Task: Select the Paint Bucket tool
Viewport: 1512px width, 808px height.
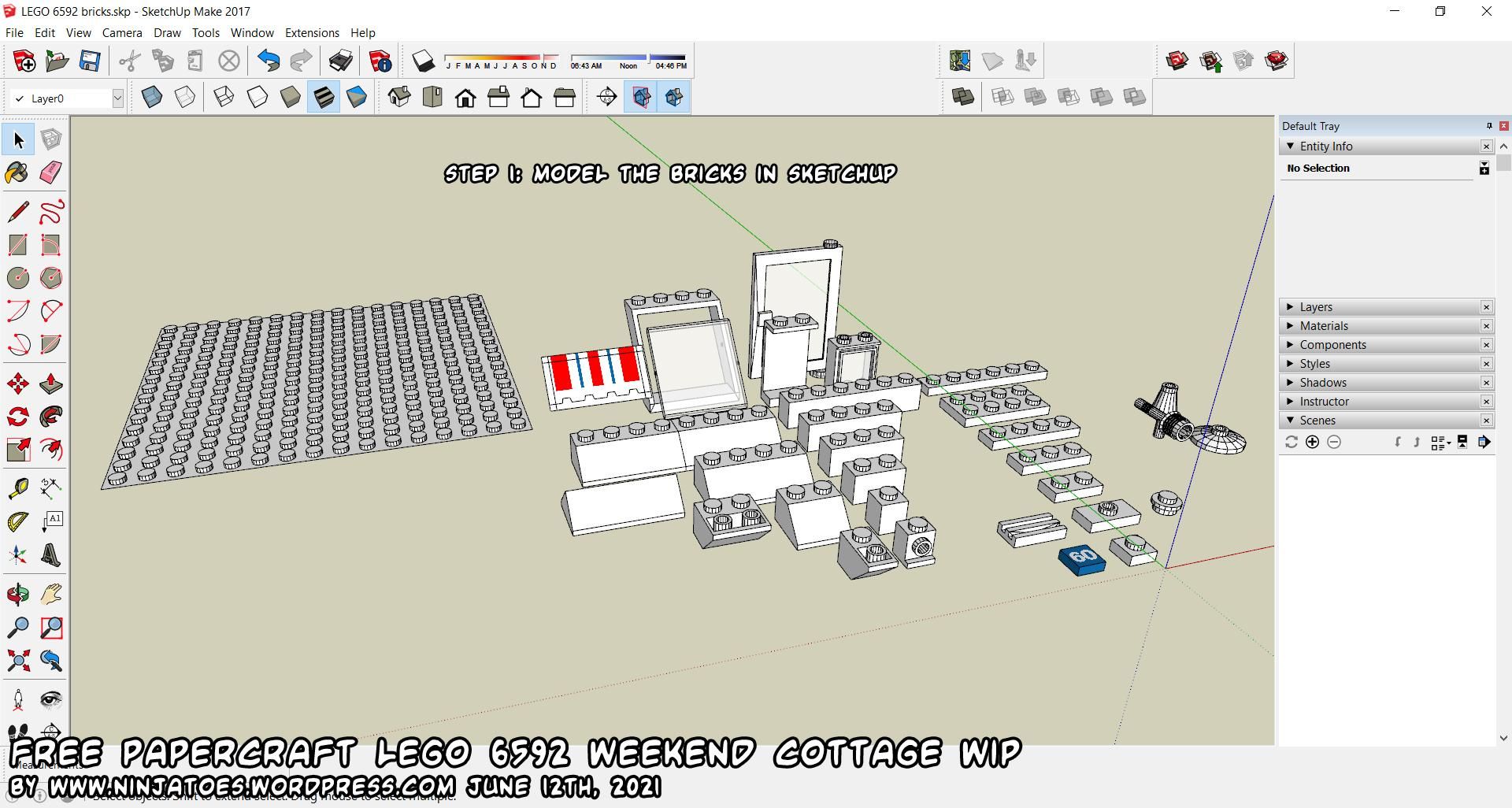Action: tap(17, 173)
